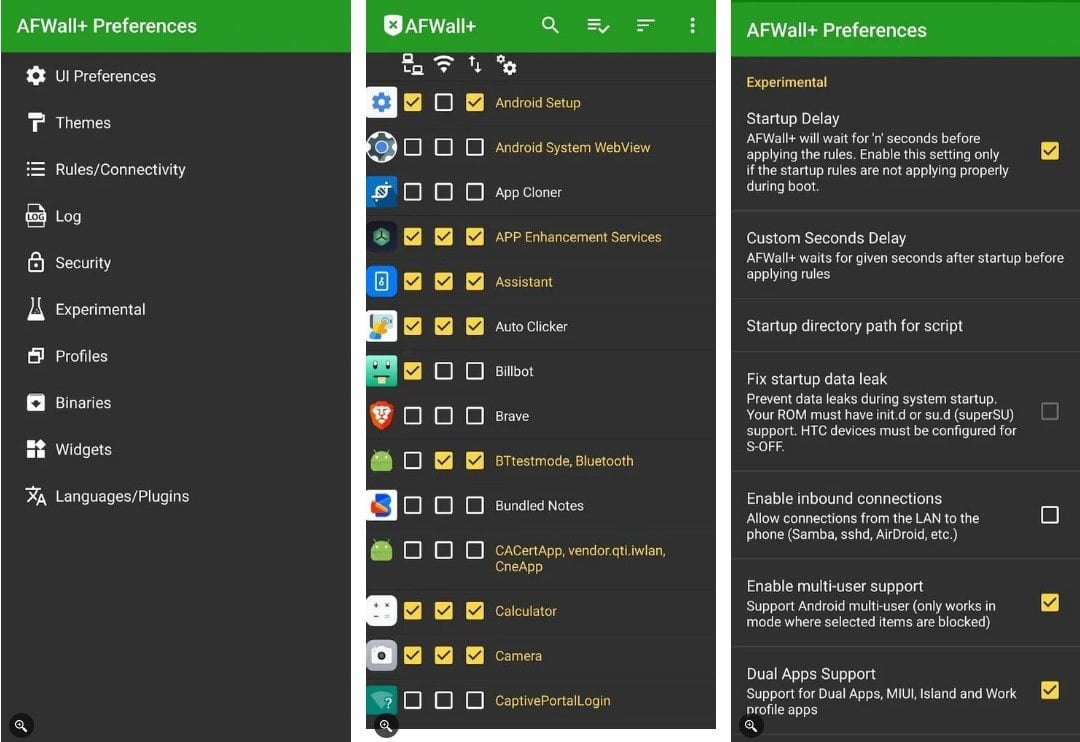Screen dimensions: 1080x742
Task: Enable the Fix startup data leak option
Action: (1049, 411)
